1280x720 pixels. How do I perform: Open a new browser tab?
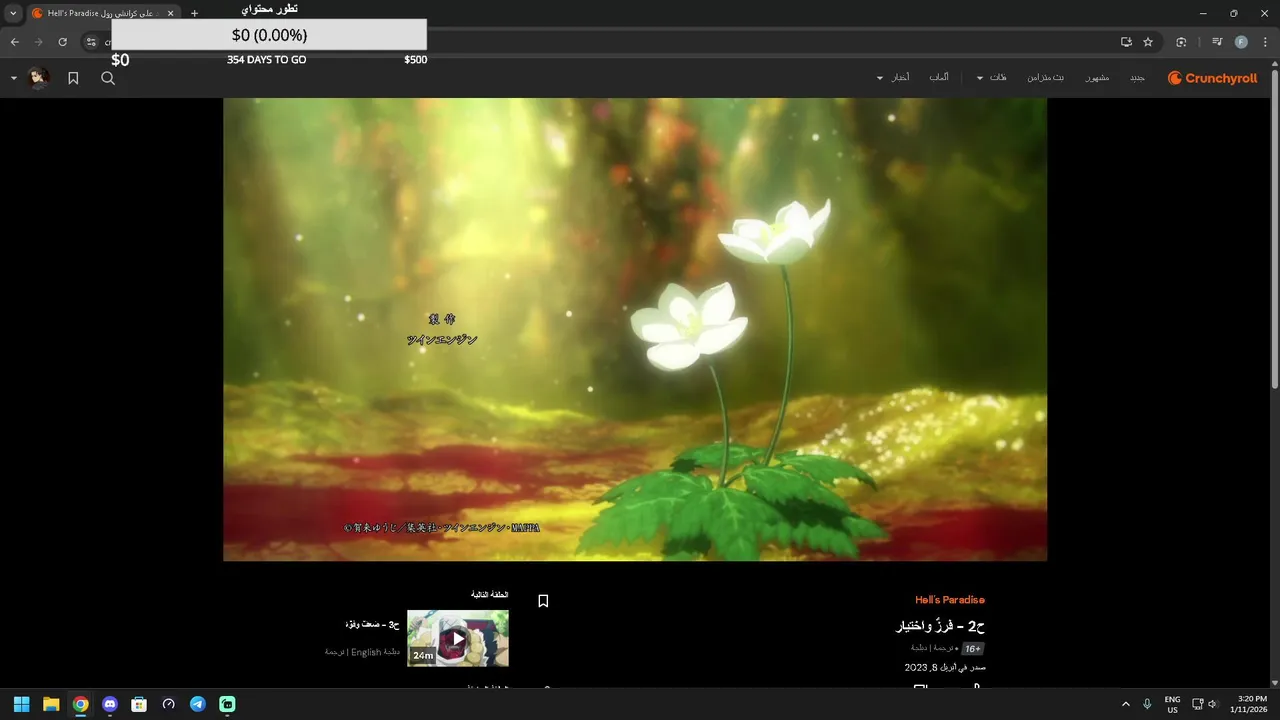click(194, 13)
